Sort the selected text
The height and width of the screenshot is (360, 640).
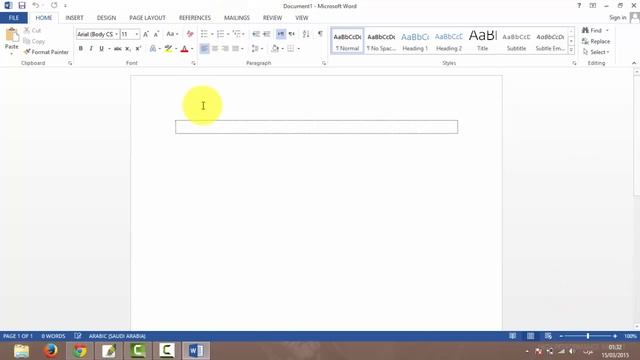(306, 34)
